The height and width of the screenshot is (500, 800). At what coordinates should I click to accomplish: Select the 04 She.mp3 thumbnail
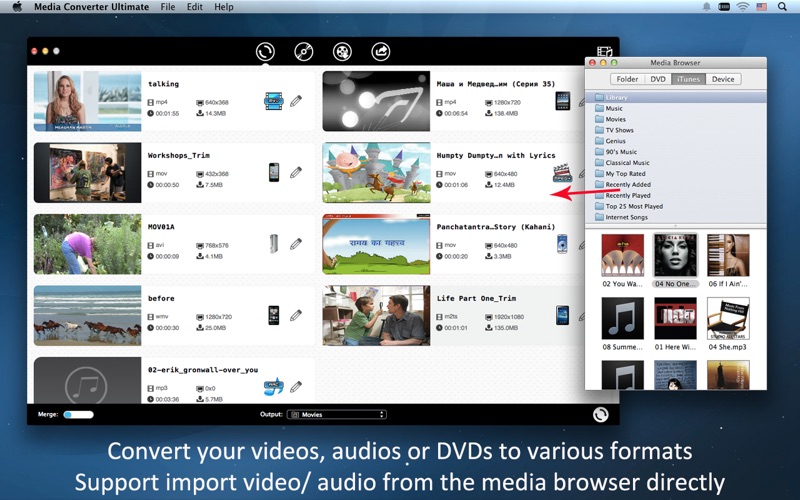pos(728,318)
